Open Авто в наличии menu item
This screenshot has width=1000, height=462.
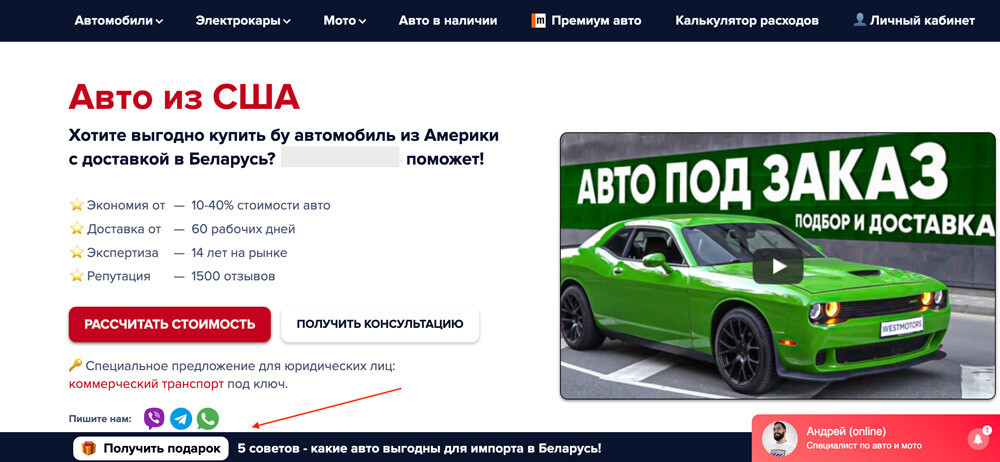pyautogui.click(x=448, y=20)
